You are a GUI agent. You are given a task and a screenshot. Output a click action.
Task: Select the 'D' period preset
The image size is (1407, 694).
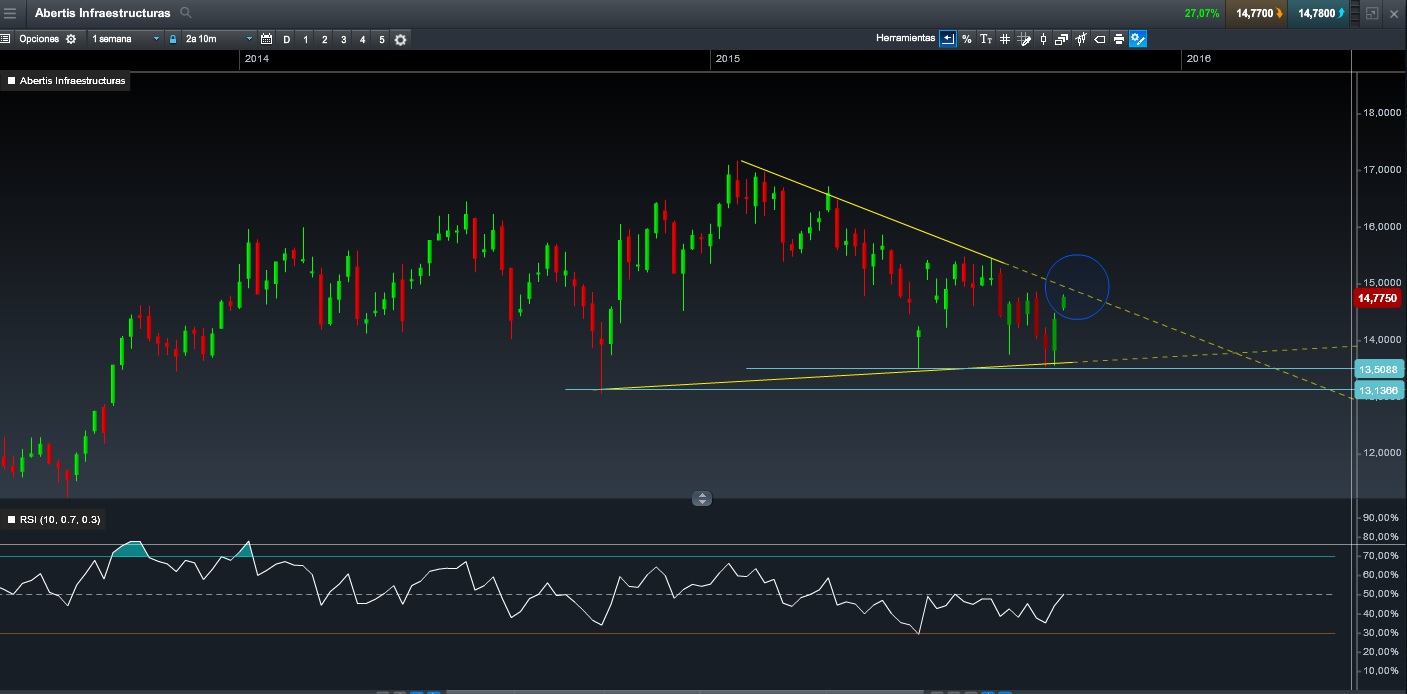(286, 39)
